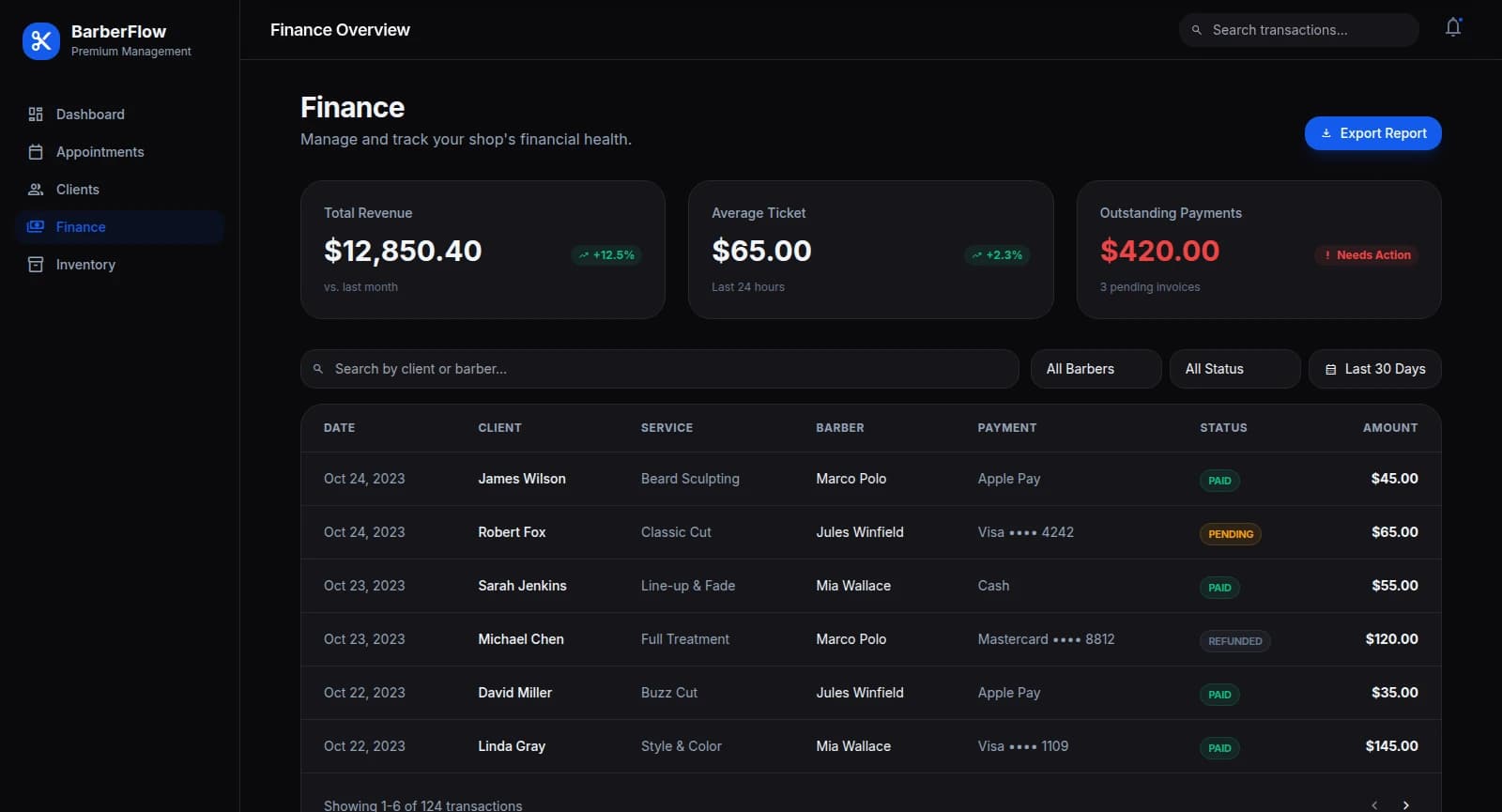Image resolution: width=1502 pixels, height=812 pixels.
Task: Select client James Wilson
Action: [522, 479]
